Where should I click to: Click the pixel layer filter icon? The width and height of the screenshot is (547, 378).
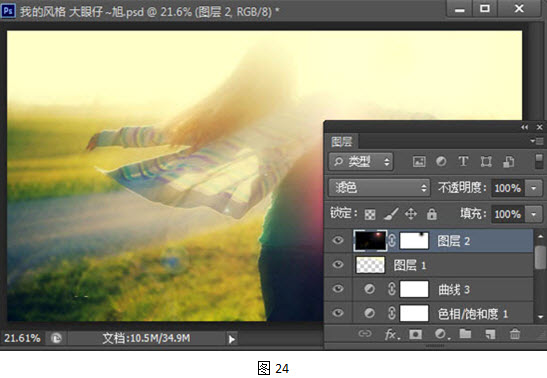point(419,161)
